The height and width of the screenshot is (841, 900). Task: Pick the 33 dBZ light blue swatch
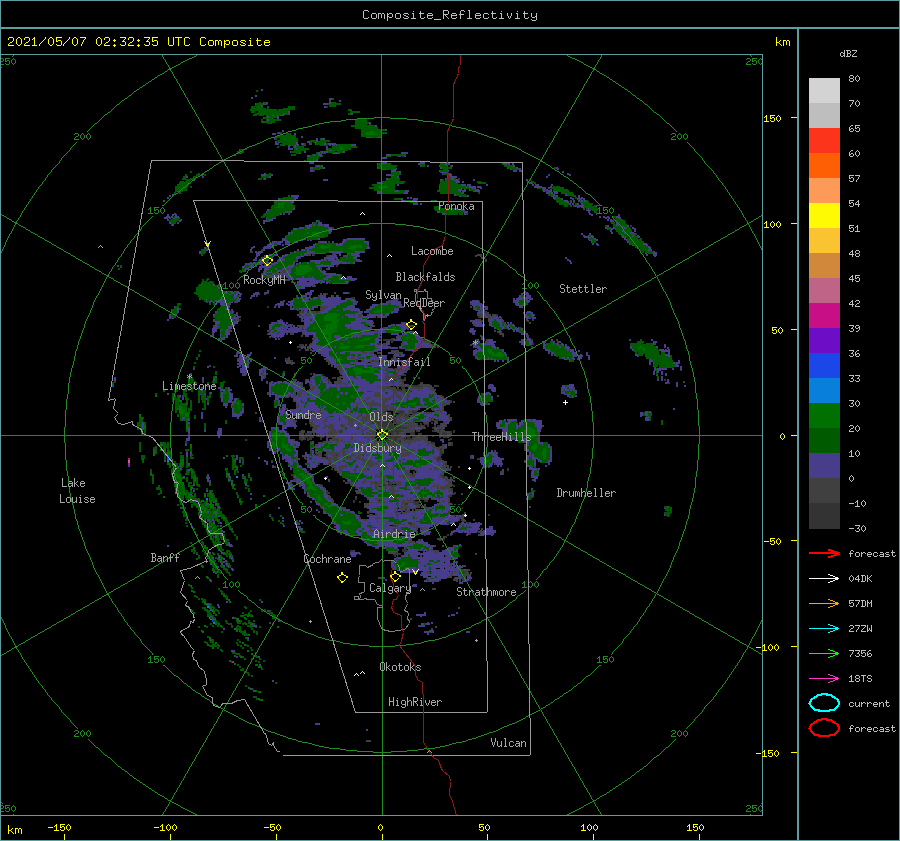[x=824, y=390]
